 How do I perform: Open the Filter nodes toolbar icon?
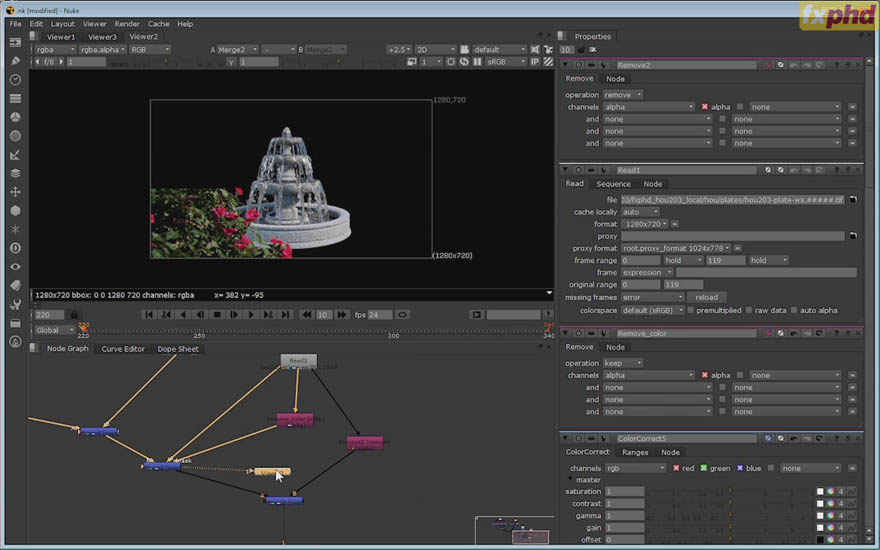click(x=15, y=136)
